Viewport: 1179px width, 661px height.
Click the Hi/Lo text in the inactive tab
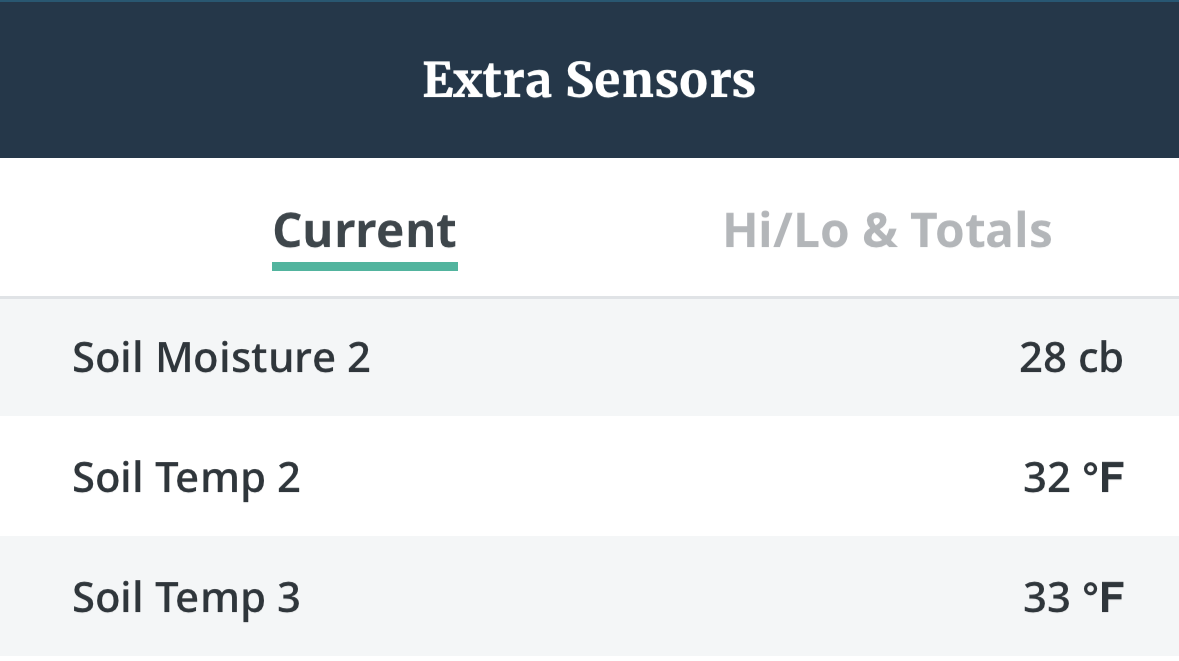[786, 231]
